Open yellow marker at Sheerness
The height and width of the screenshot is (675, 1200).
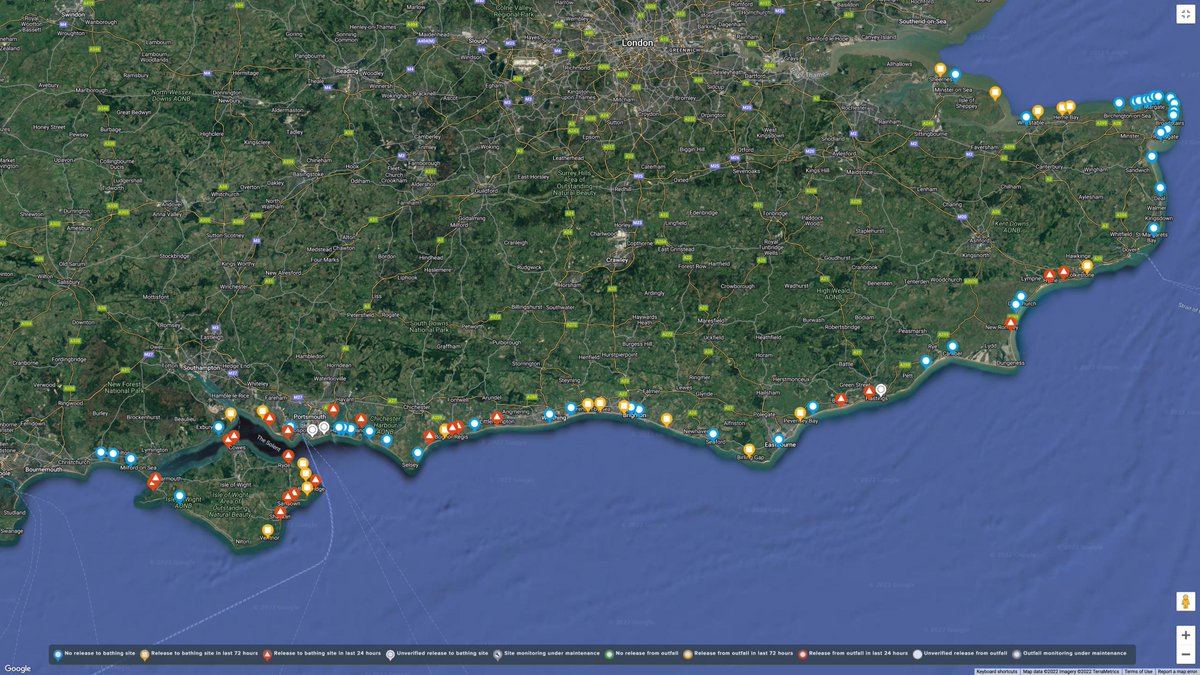[x=940, y=69]
